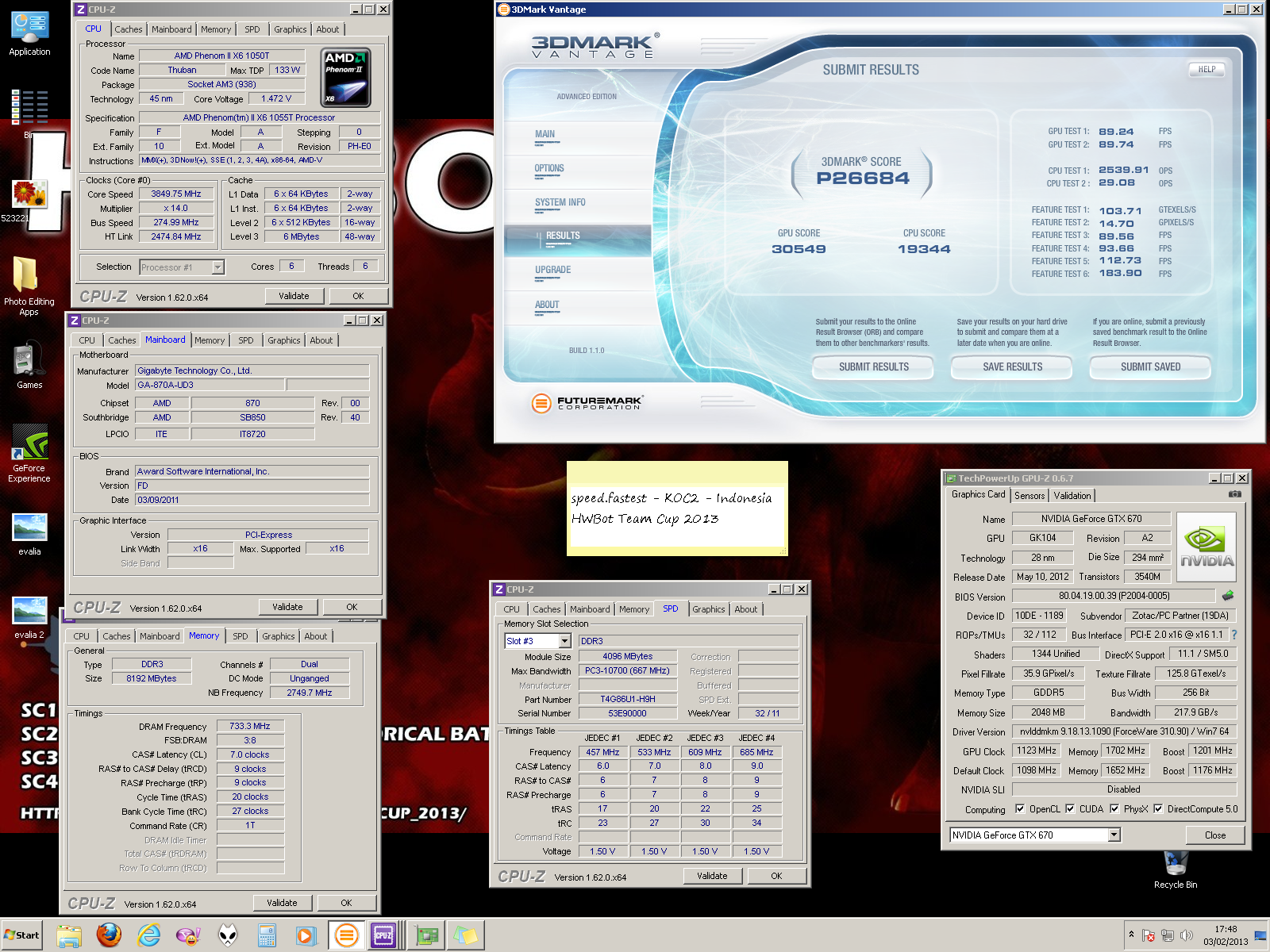Open Windows Media Player from the taskbar
The image size is (1270, 952).
tap(306, 935)
